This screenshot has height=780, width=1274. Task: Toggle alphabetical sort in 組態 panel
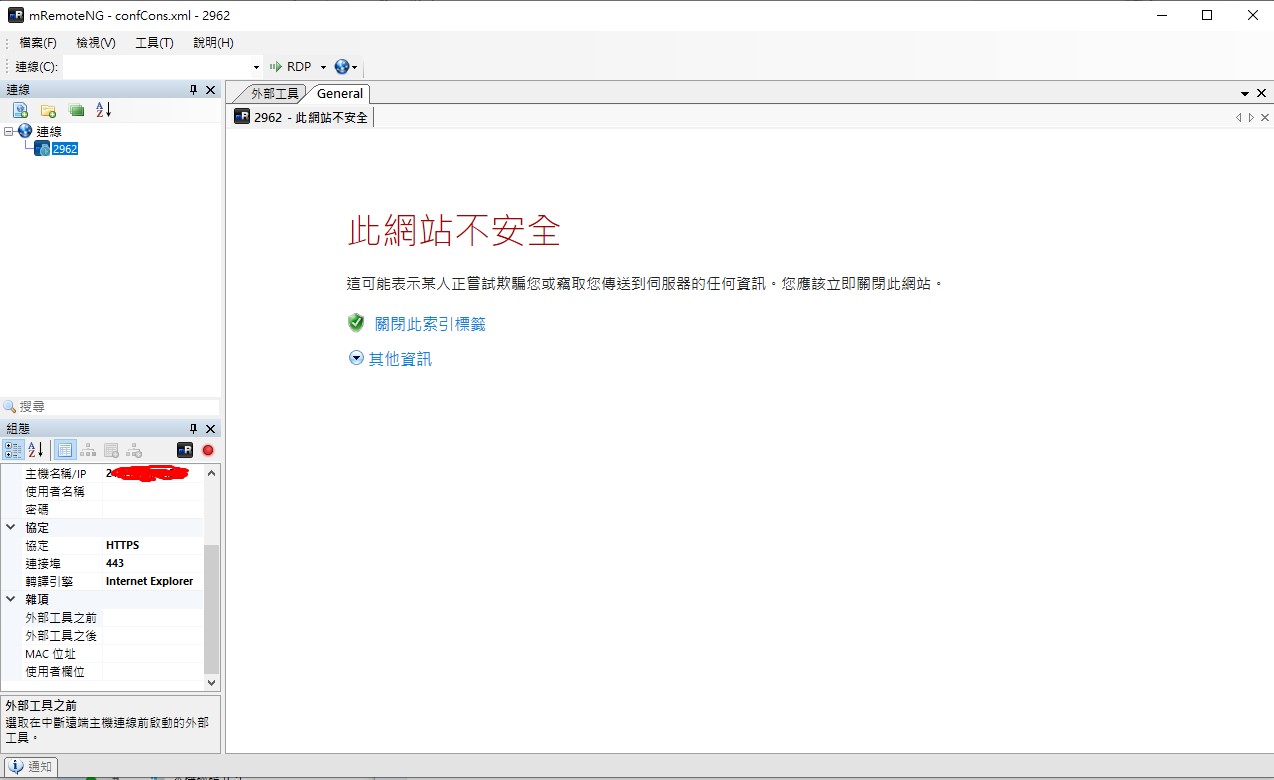tap(36, 450)
